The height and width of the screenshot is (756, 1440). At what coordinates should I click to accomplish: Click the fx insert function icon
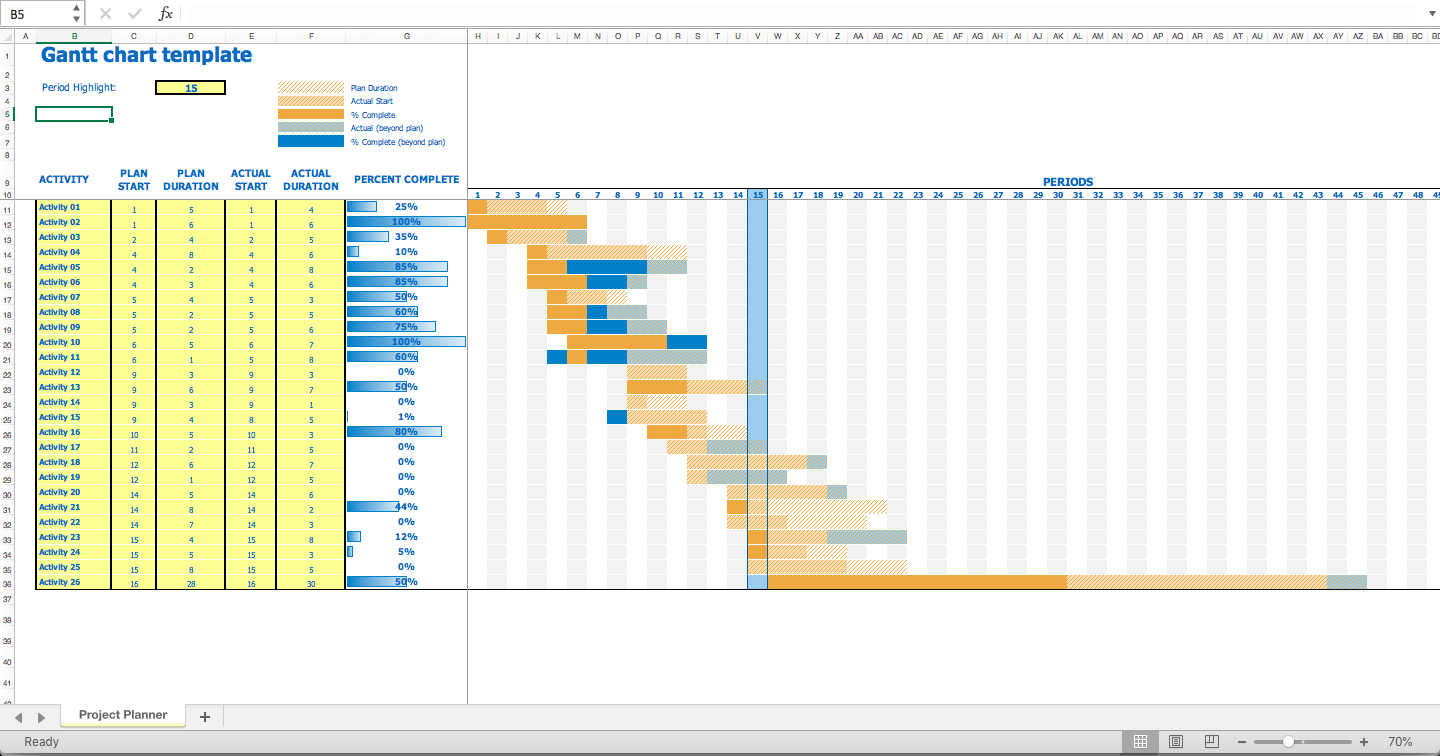[165, 13]
